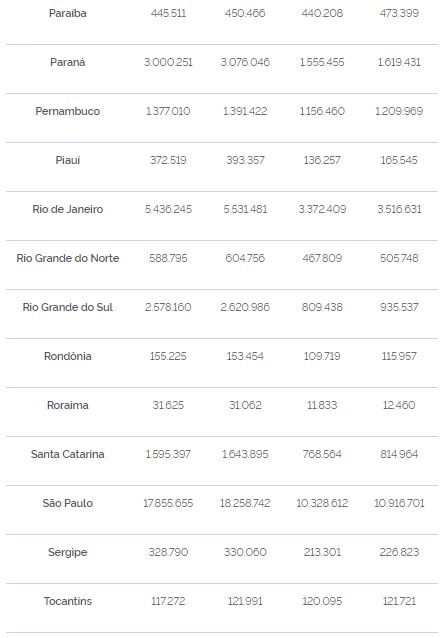Click the Rondônia row label
This screenshot has height=638, width=447.
(68, 356)
